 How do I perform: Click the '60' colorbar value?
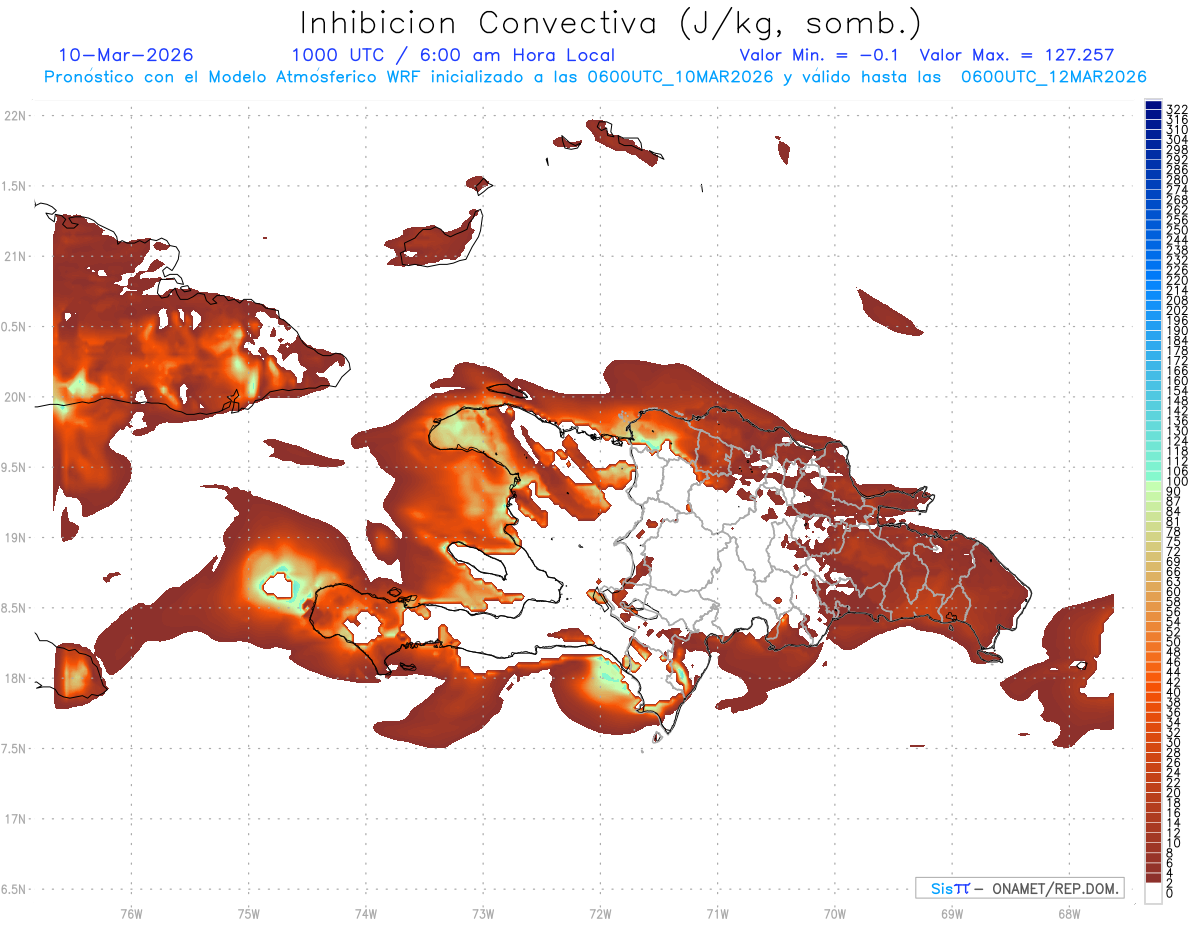pos(1173,591)
